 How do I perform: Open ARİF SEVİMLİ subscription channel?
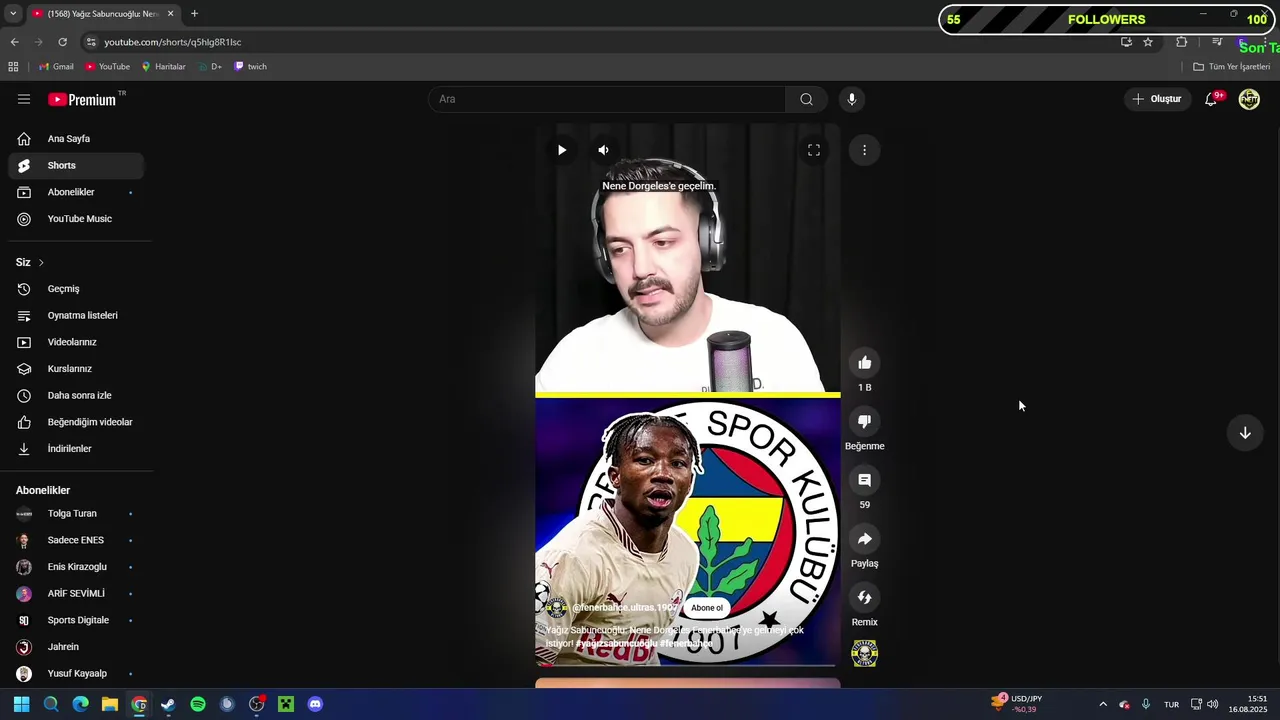coord(76,594)
